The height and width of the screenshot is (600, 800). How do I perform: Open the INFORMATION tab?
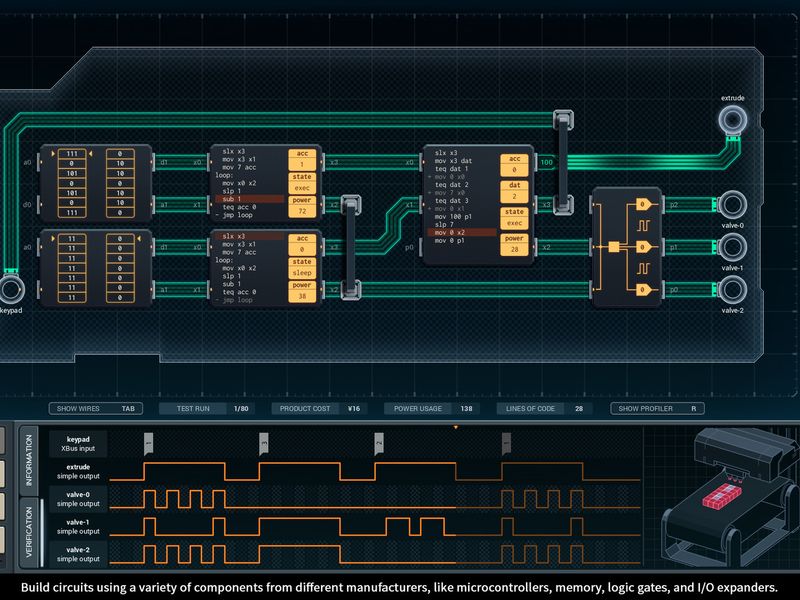29,461
